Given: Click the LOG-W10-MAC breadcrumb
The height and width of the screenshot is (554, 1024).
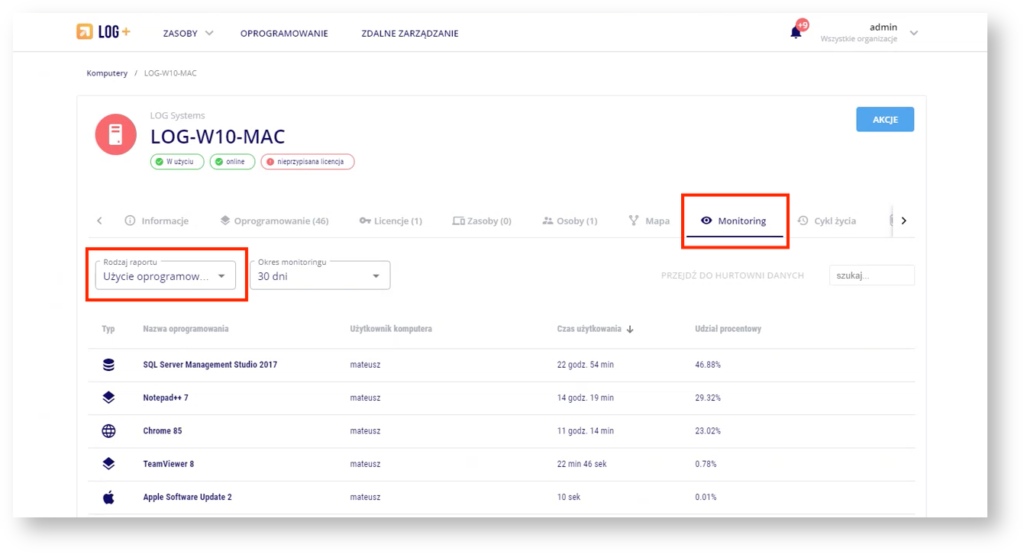Looking at the screenshot, I should [x=170, y=73].
